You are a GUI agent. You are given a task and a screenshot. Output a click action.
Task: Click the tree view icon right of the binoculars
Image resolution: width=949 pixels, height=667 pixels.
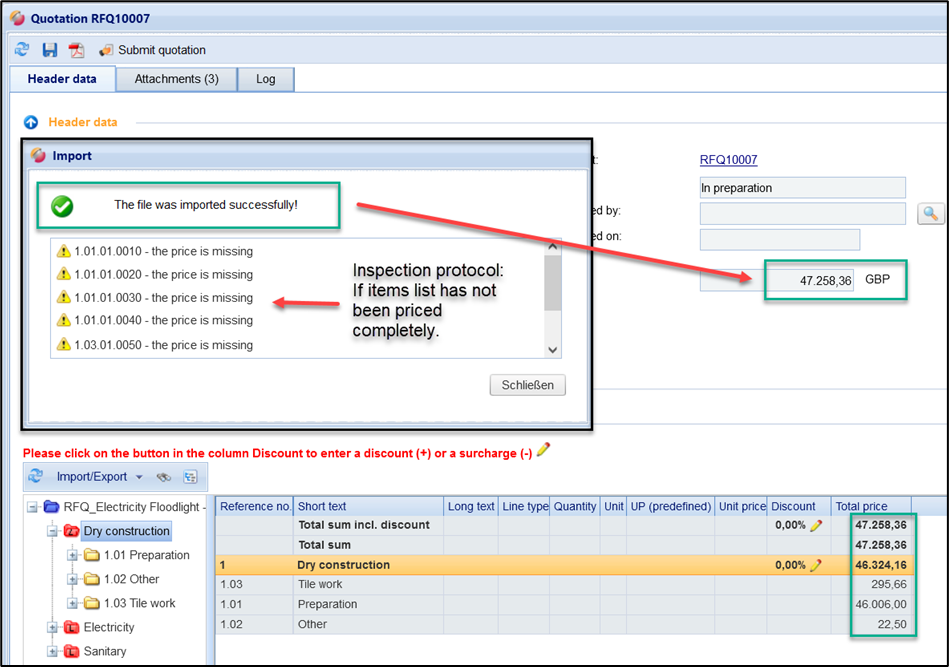[190, 477]
